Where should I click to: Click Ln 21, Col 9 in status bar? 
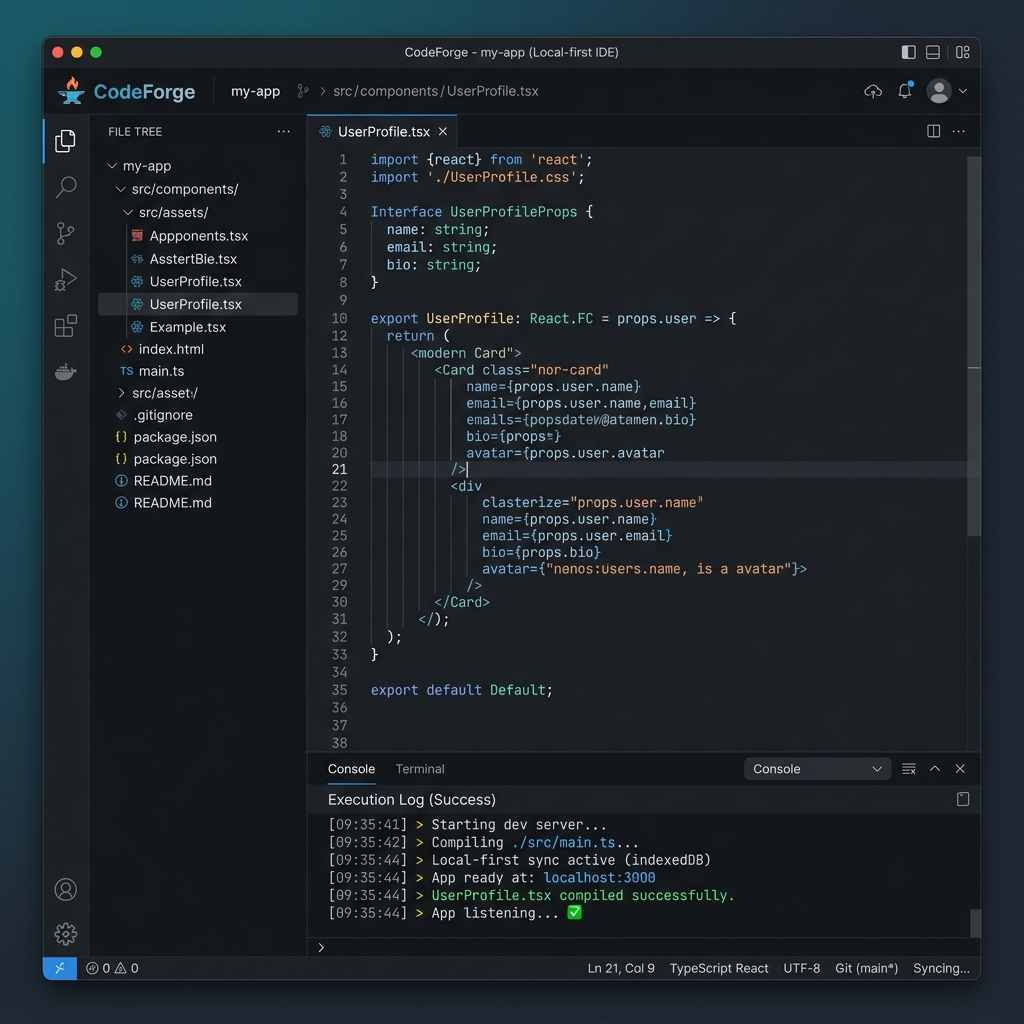(x=621, y=968)
